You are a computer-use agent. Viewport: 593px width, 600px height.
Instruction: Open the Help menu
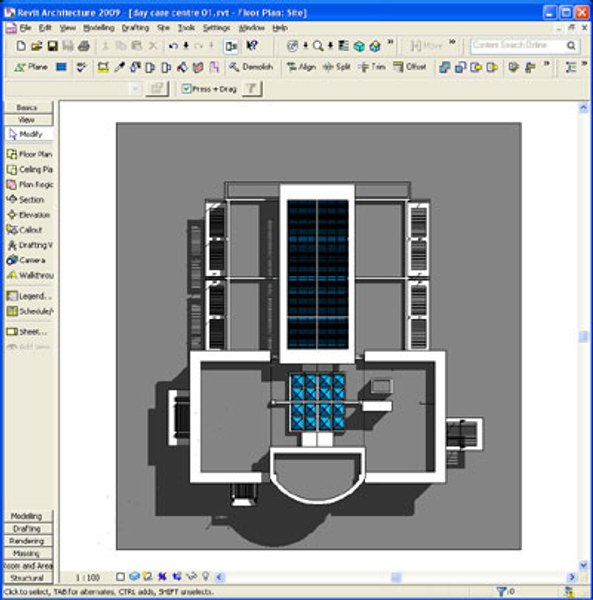click(280, 28)
